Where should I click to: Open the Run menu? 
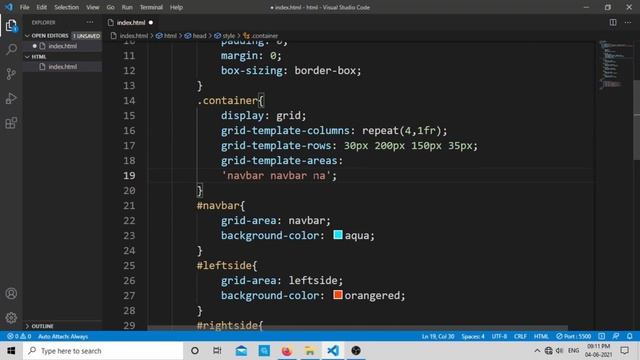tap(127, 7)
